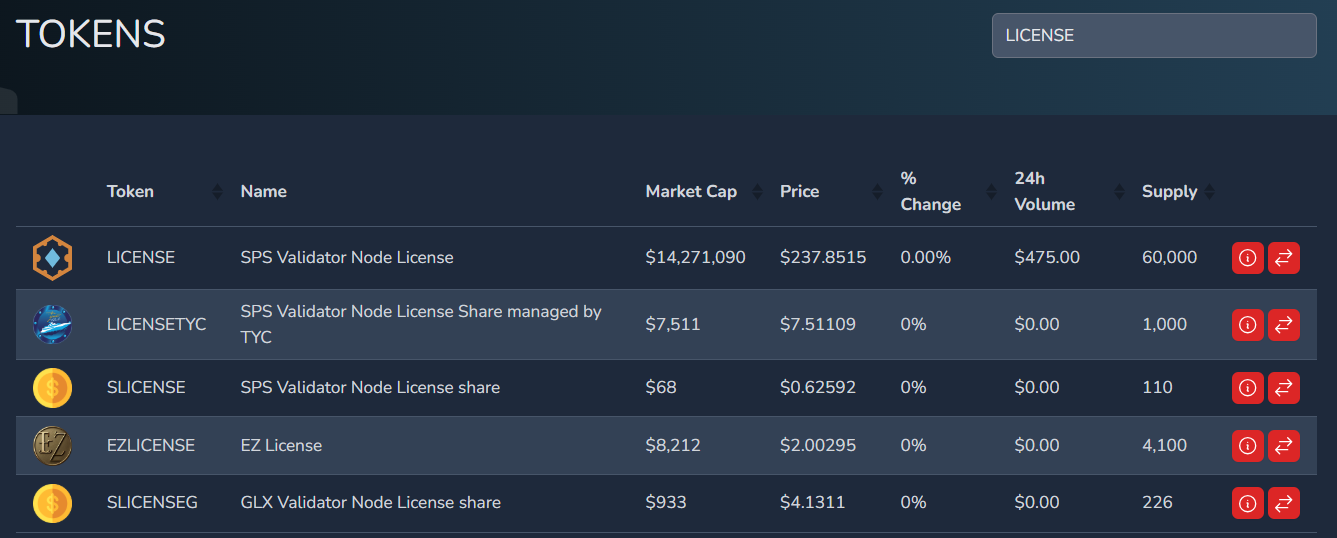This screenshot has width=1337, height=538.
Task: Click the trade icon for SLICENSEG
Action: click(1284, 503)
